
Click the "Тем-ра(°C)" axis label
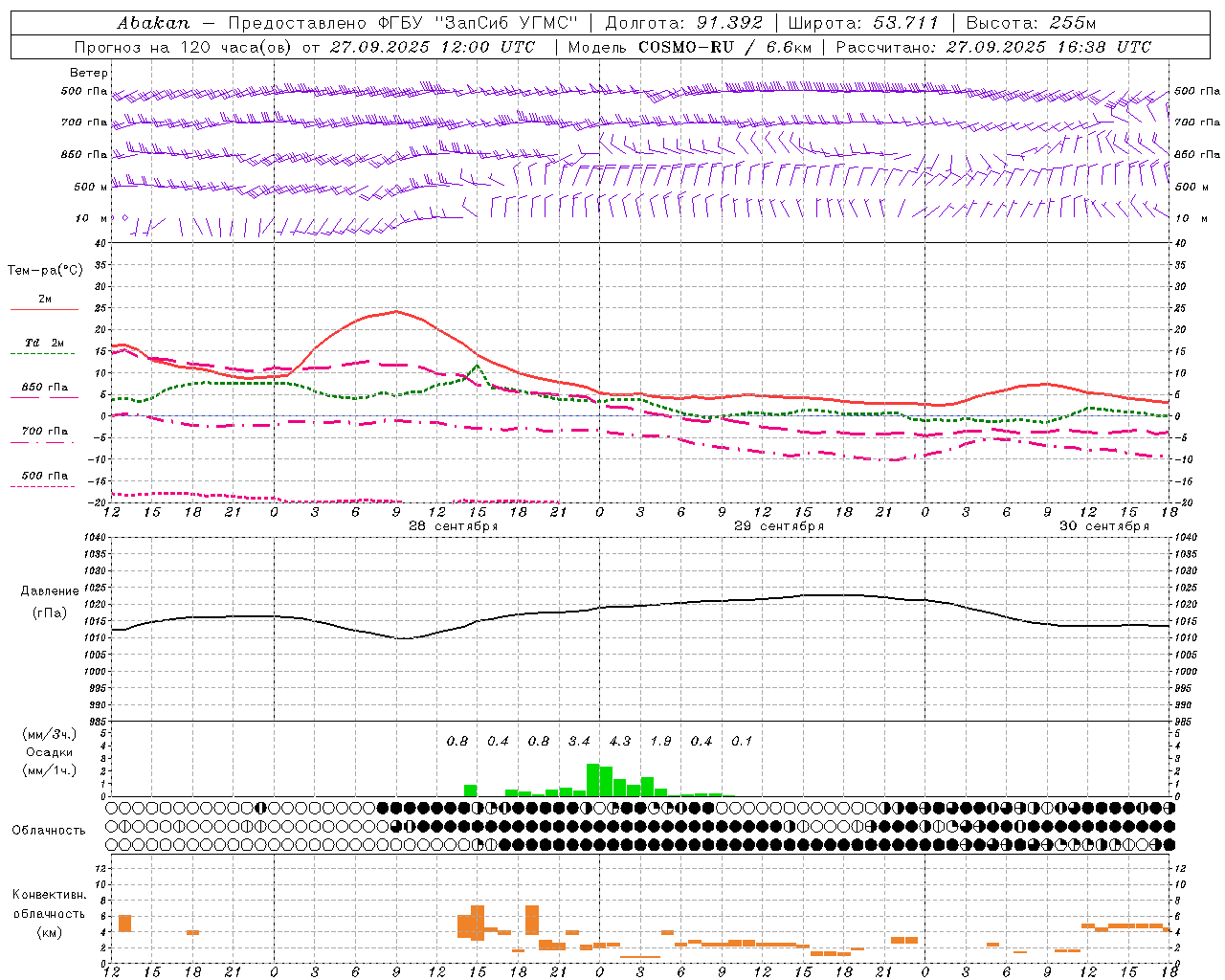coord(45,270)
